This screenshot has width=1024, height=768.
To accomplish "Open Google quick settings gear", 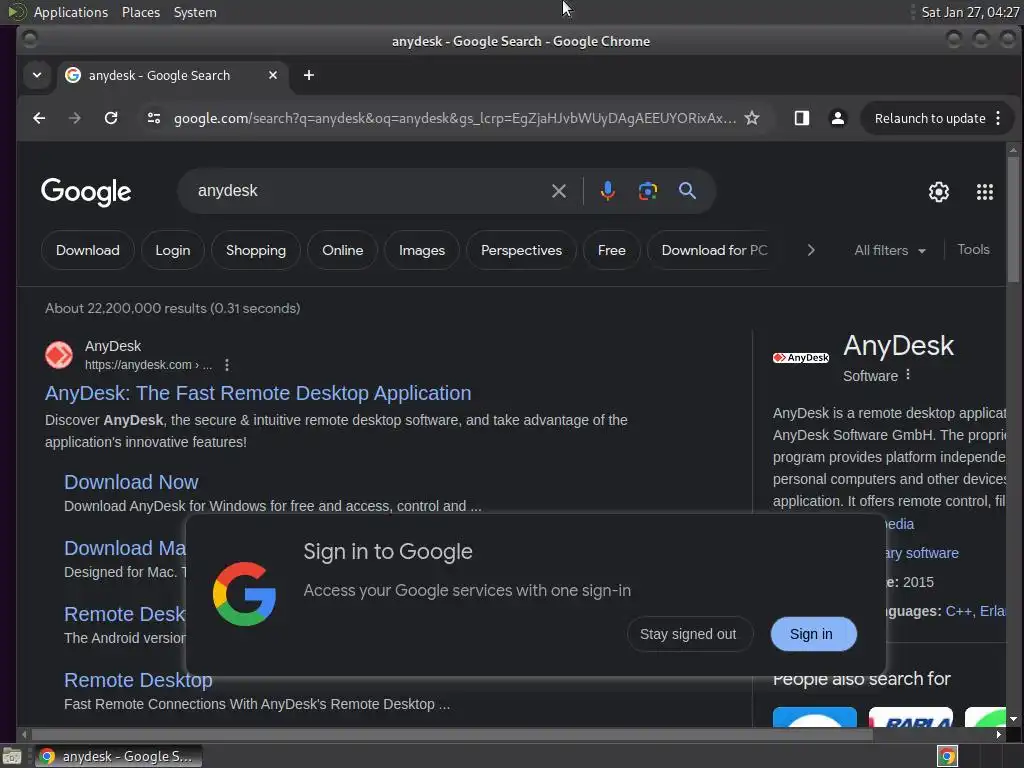I will [x=938, y=192].
